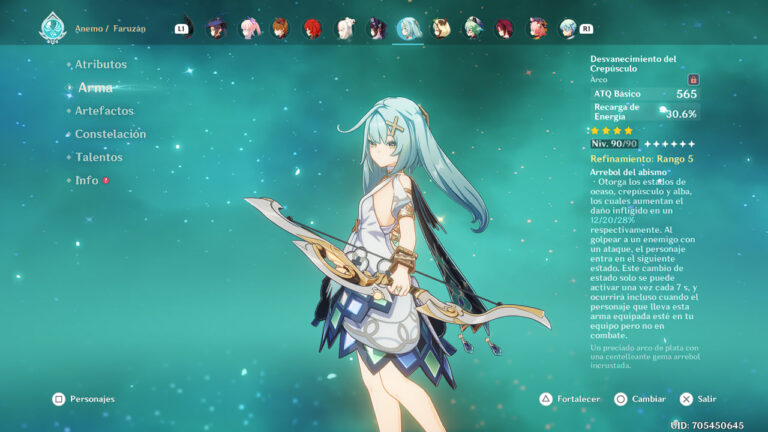The width and height of the screenshot is (768, 432).
Task: Open the Info section with the alert
Action: (88, 181)
